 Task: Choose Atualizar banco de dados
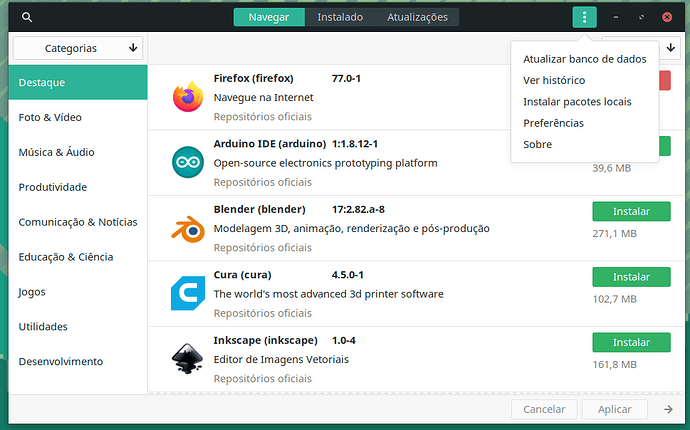point(584,59)
